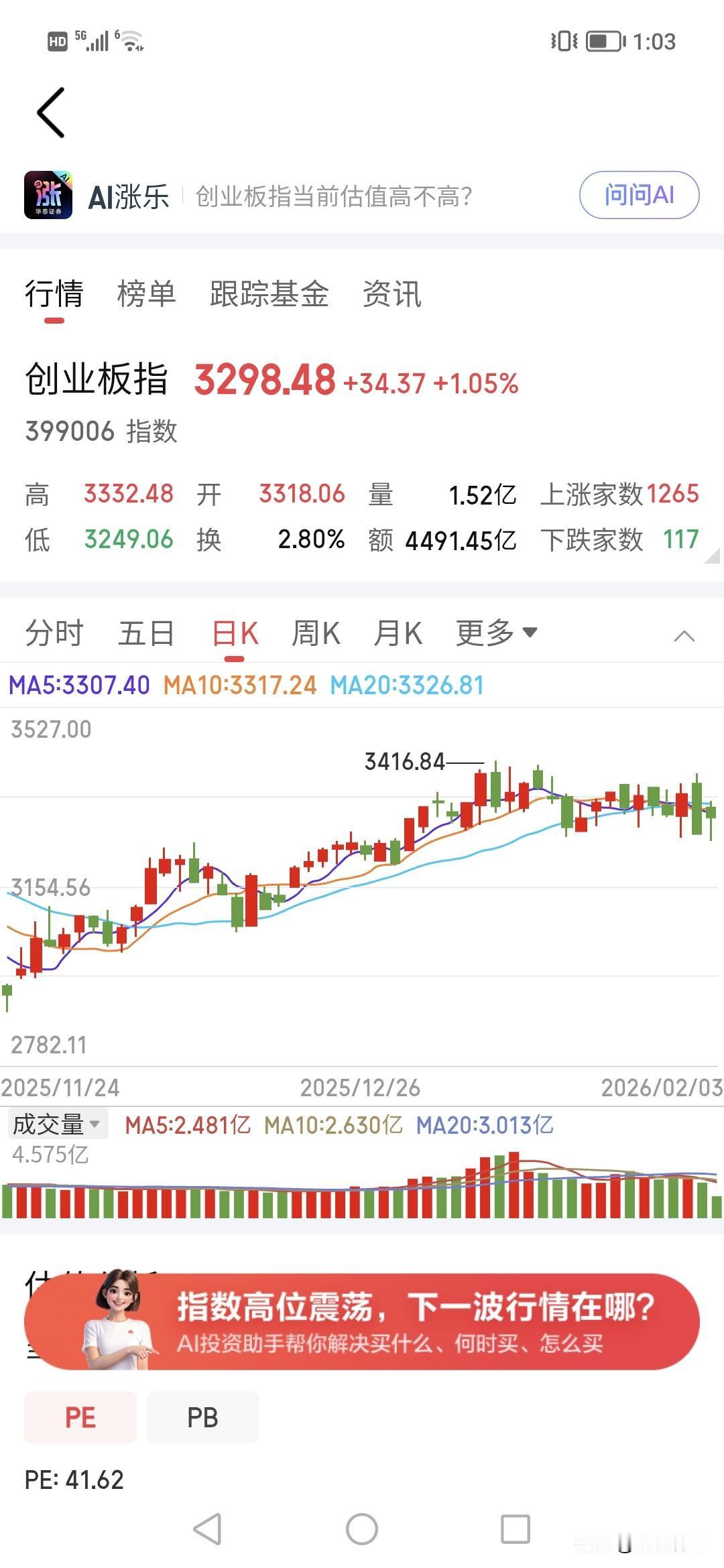Select the PB valuation toggle
Image resolution: width=724 pixels, height=1568 pixels.
pyautogui.click(x=202, y=1417)
